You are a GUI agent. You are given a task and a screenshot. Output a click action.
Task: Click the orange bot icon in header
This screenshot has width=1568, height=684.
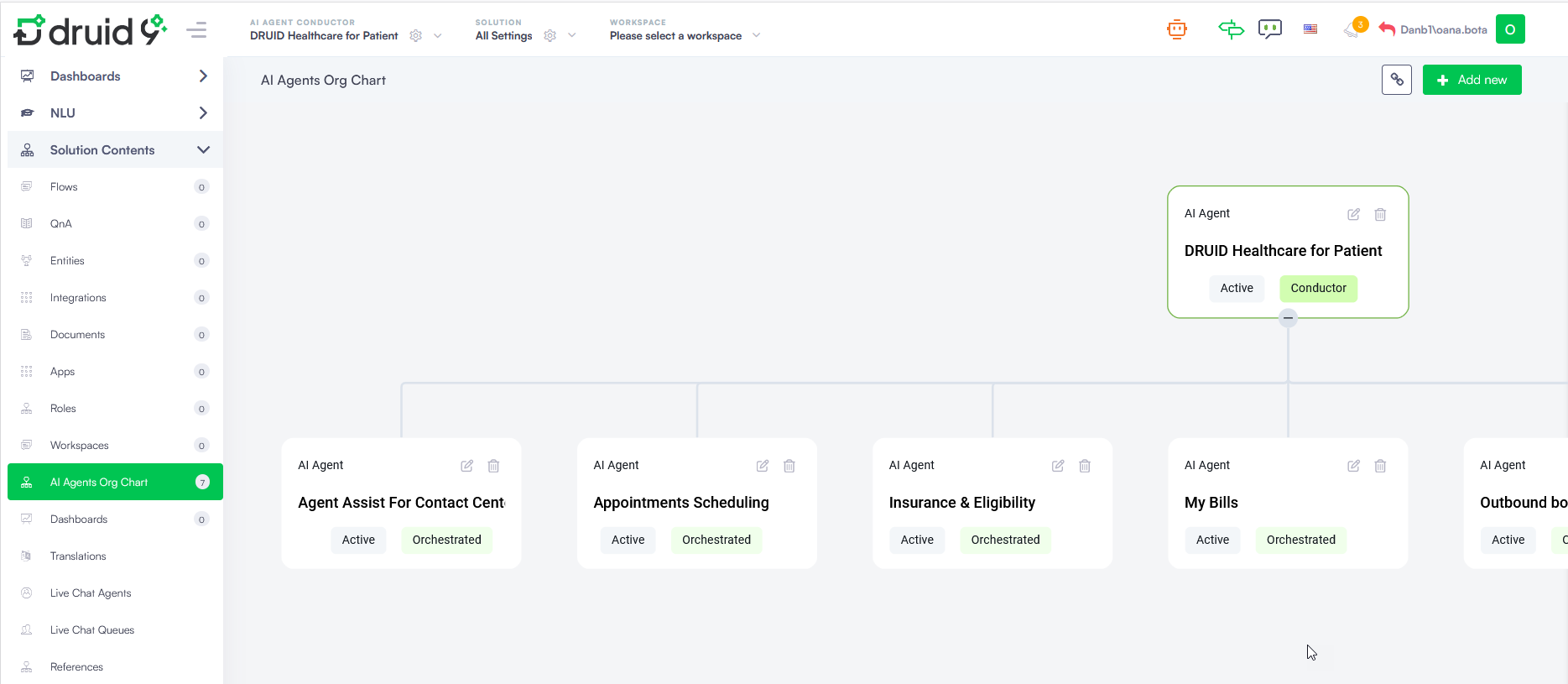1176,29
